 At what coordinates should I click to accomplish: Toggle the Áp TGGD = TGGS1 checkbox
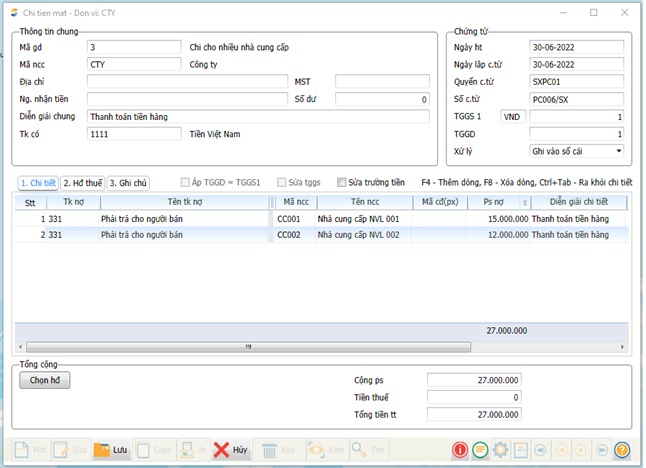[x=185, y=183]
